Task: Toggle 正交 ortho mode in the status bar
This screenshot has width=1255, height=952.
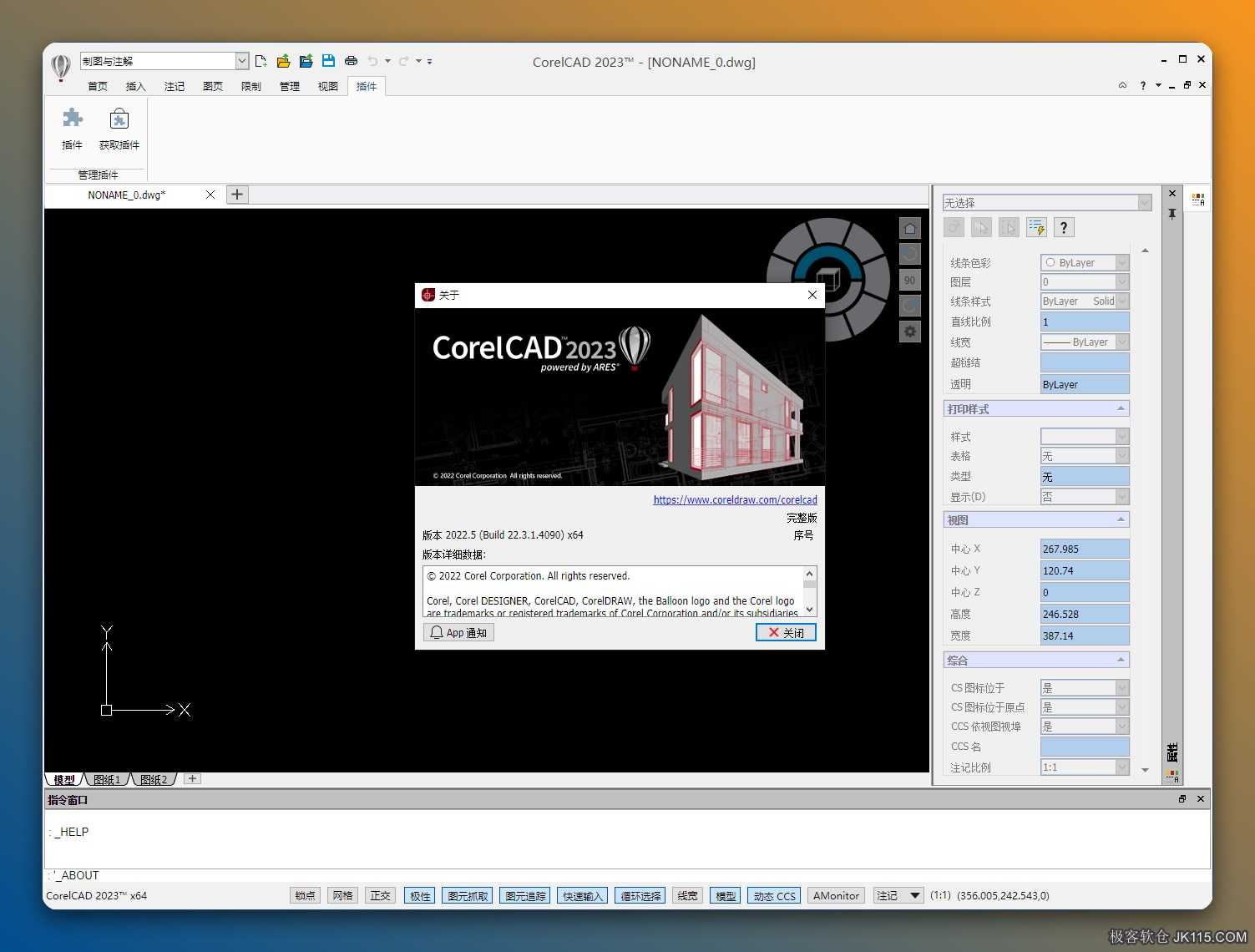Action: pos(380,895)
